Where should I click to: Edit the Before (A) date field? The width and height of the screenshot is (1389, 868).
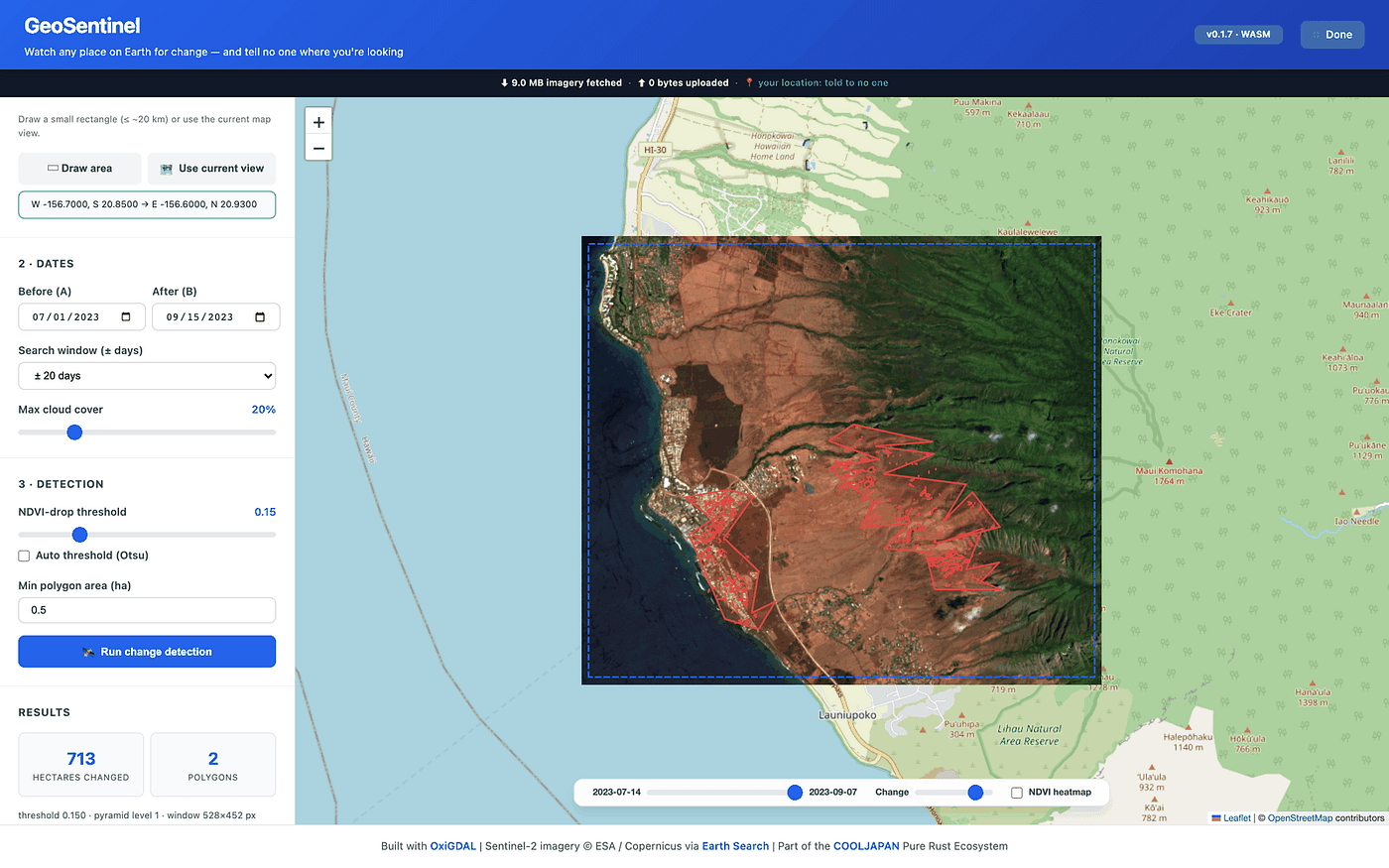click(x=82, y=317)
